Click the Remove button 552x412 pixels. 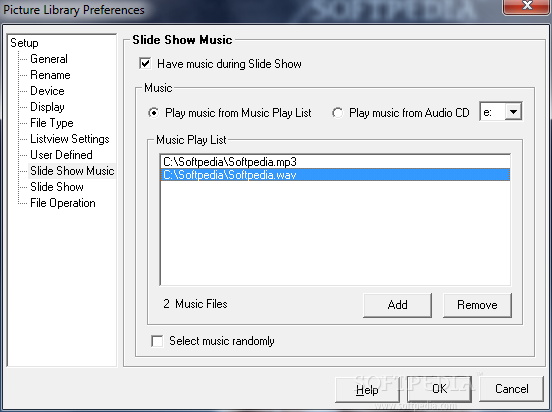477,305
